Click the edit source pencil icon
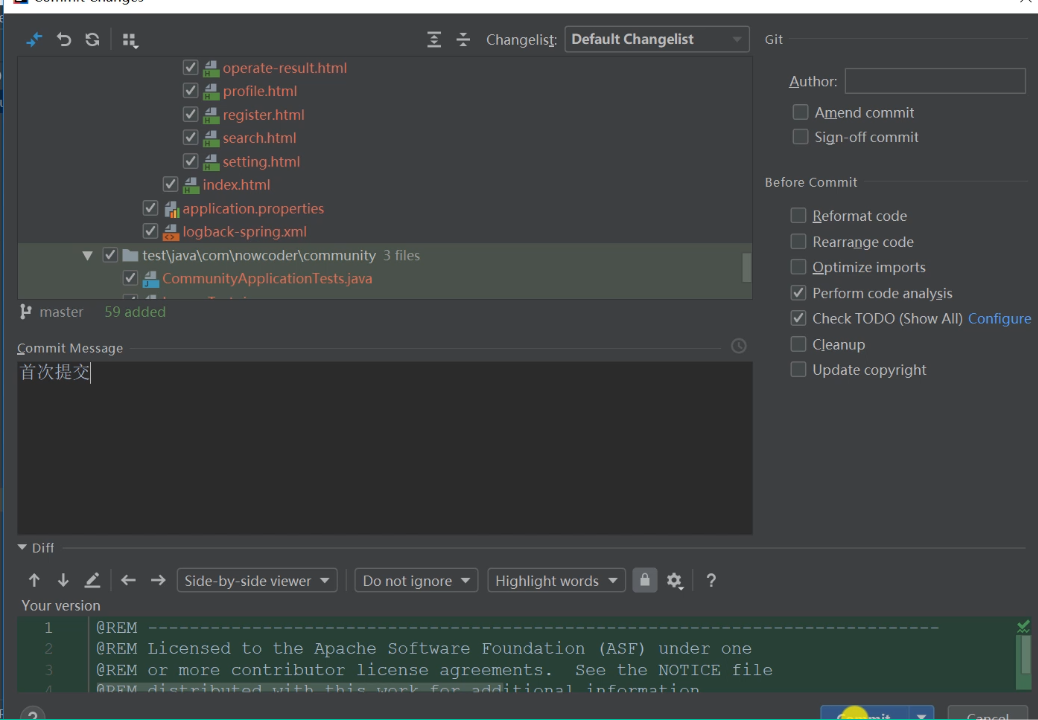This screenshot has width=1038, height=720. click(92, 580)
